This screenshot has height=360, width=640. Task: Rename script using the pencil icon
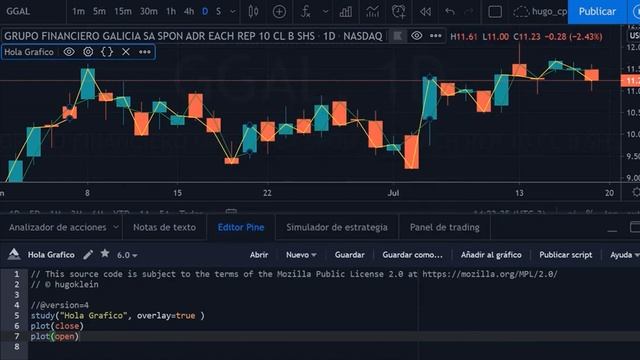click(88, 255)
